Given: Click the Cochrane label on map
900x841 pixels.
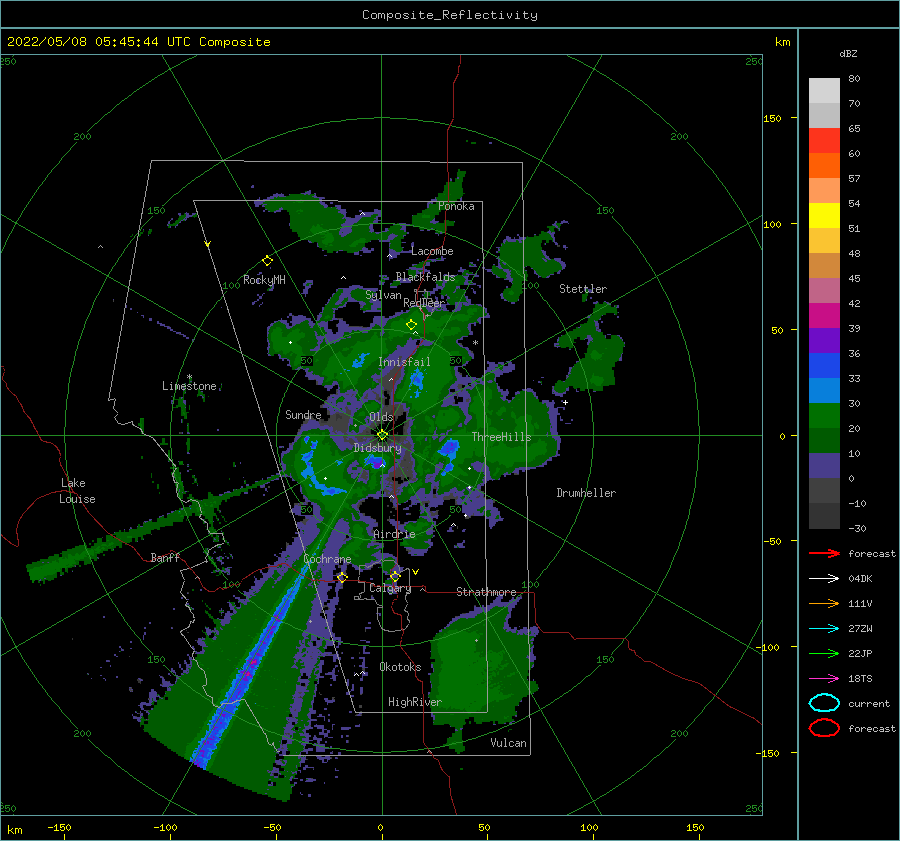Looking at the screenshot, I should (x=327, y=559).
